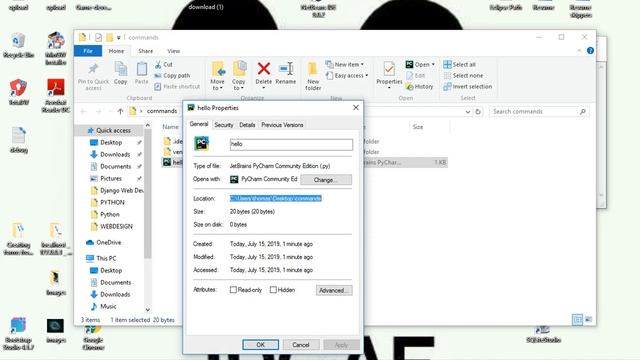Click the Copy icon in the ribbon

(120, 69)
